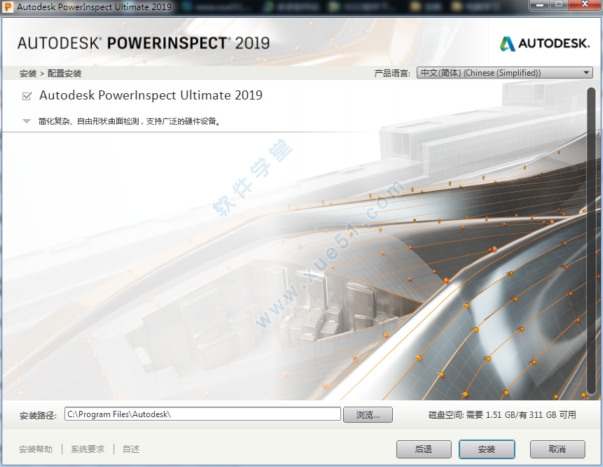603x467 pixels.
Task: Click the 安装路径 label
Action: tap(38, 415)
